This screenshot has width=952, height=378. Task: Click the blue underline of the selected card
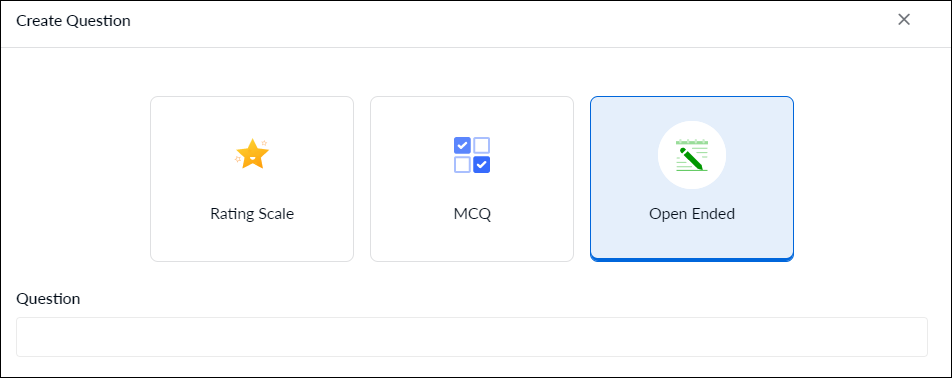(692, 259)
